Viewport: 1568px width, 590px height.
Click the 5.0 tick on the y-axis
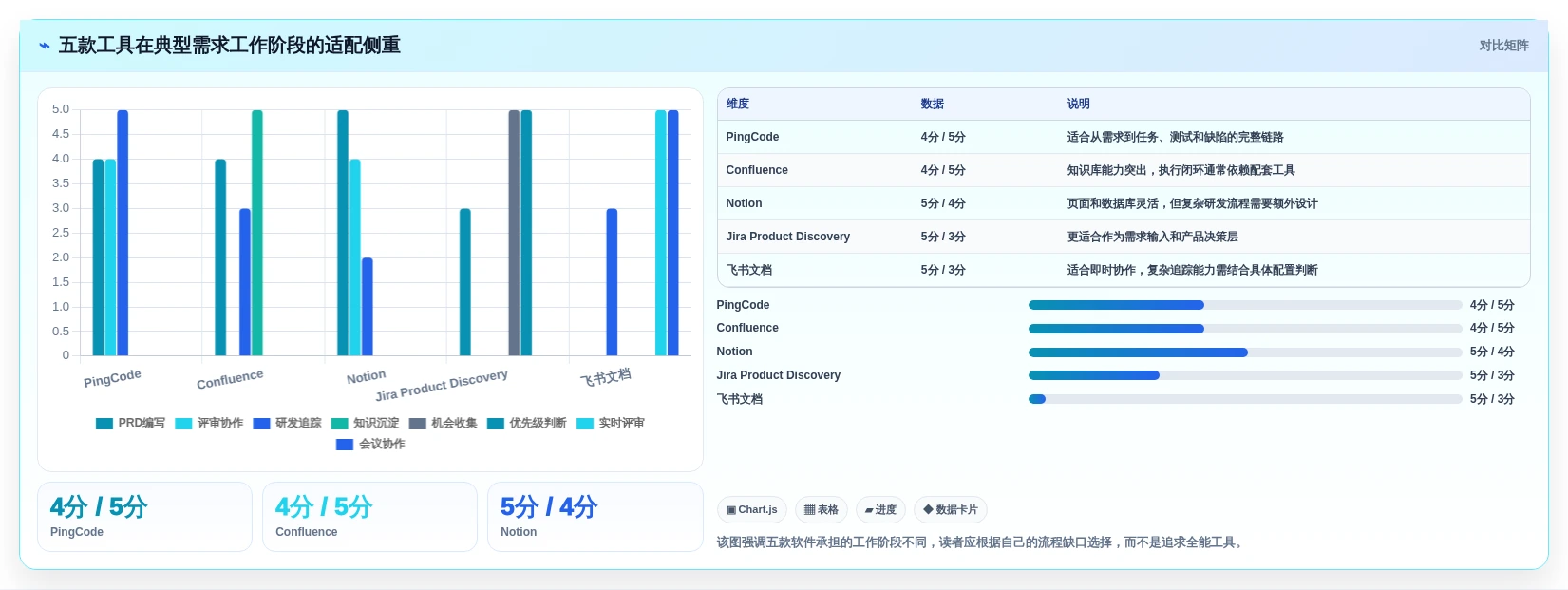point(61,109)
